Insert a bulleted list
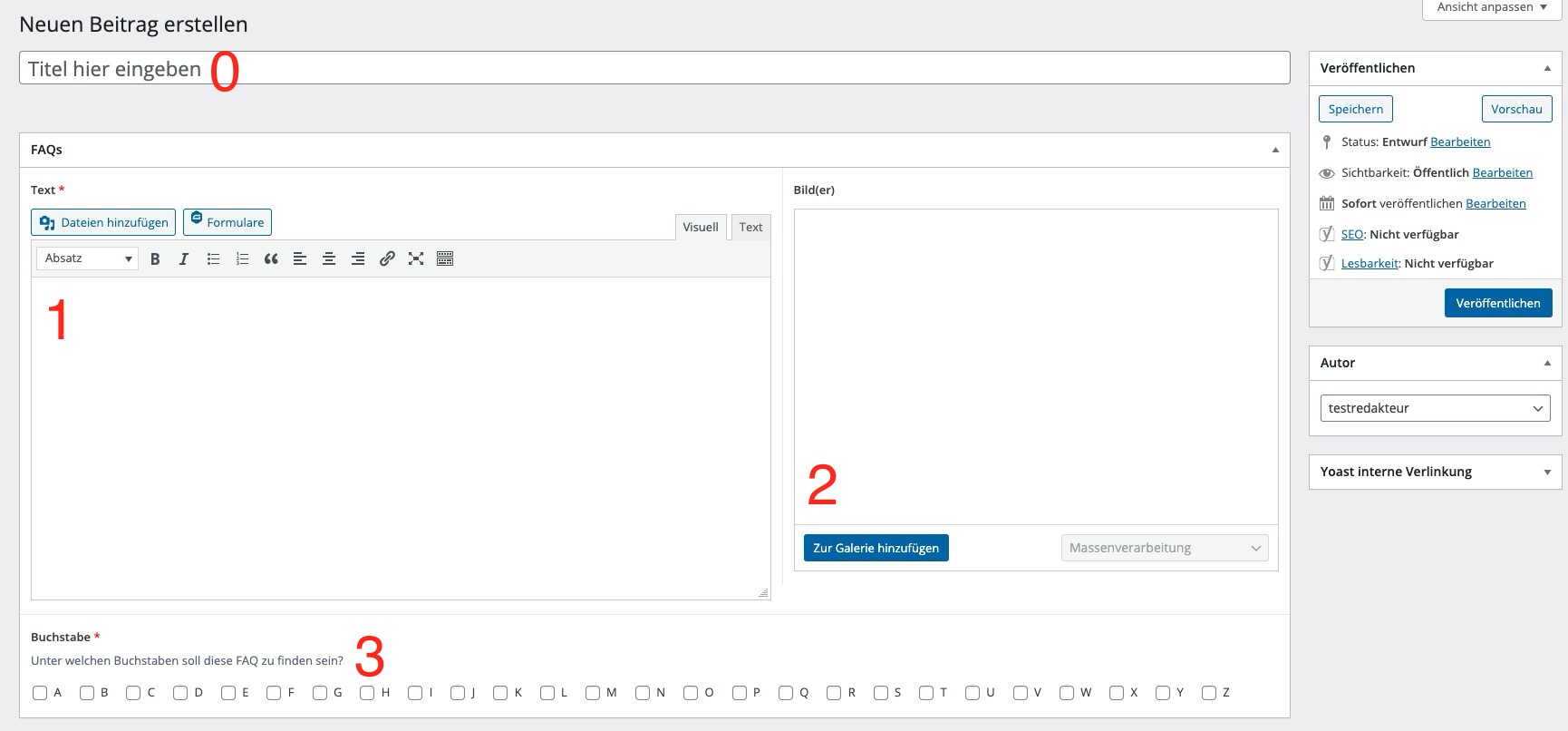 (x=213, y=258)
